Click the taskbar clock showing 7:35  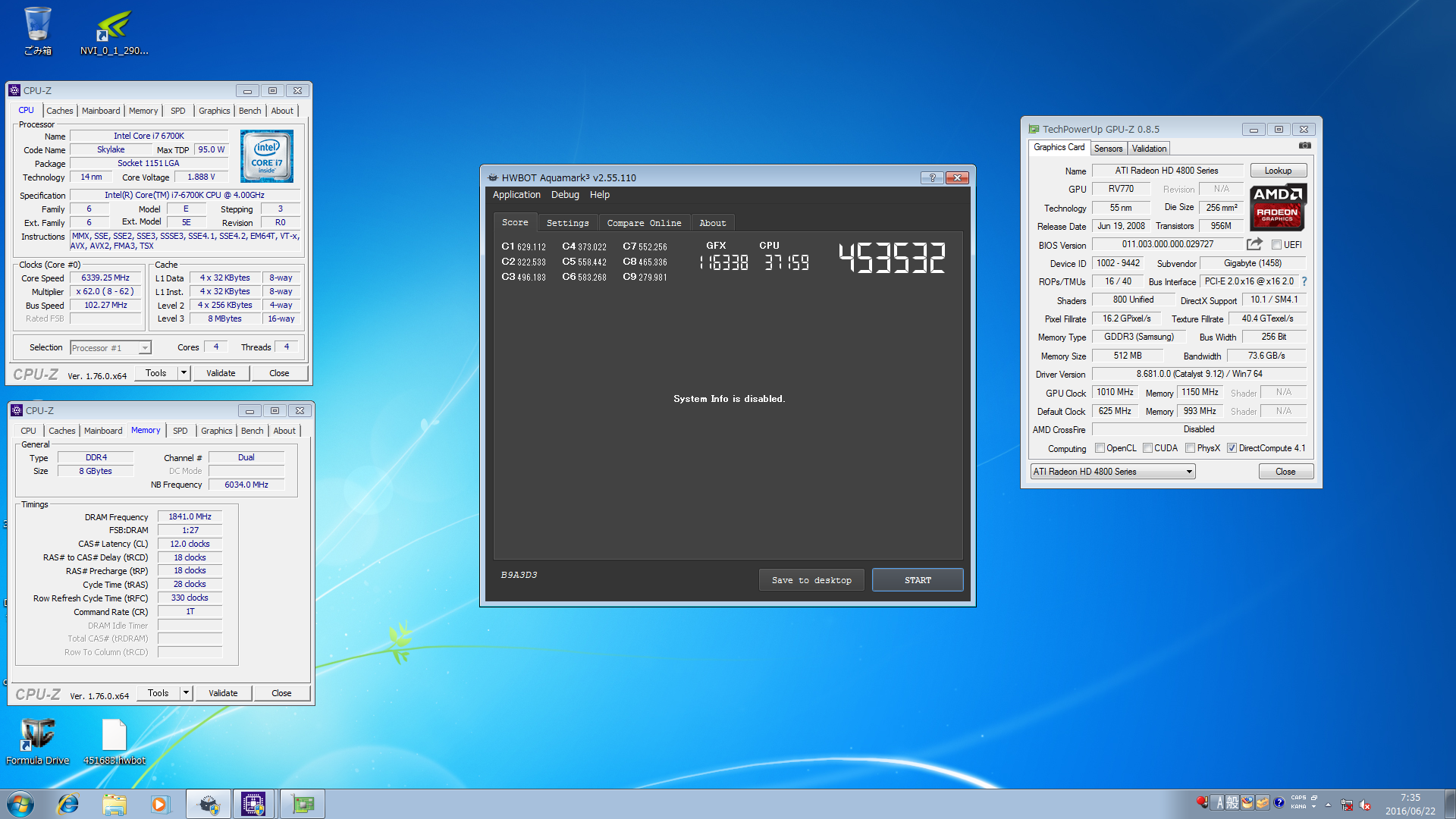point(1410,804)
